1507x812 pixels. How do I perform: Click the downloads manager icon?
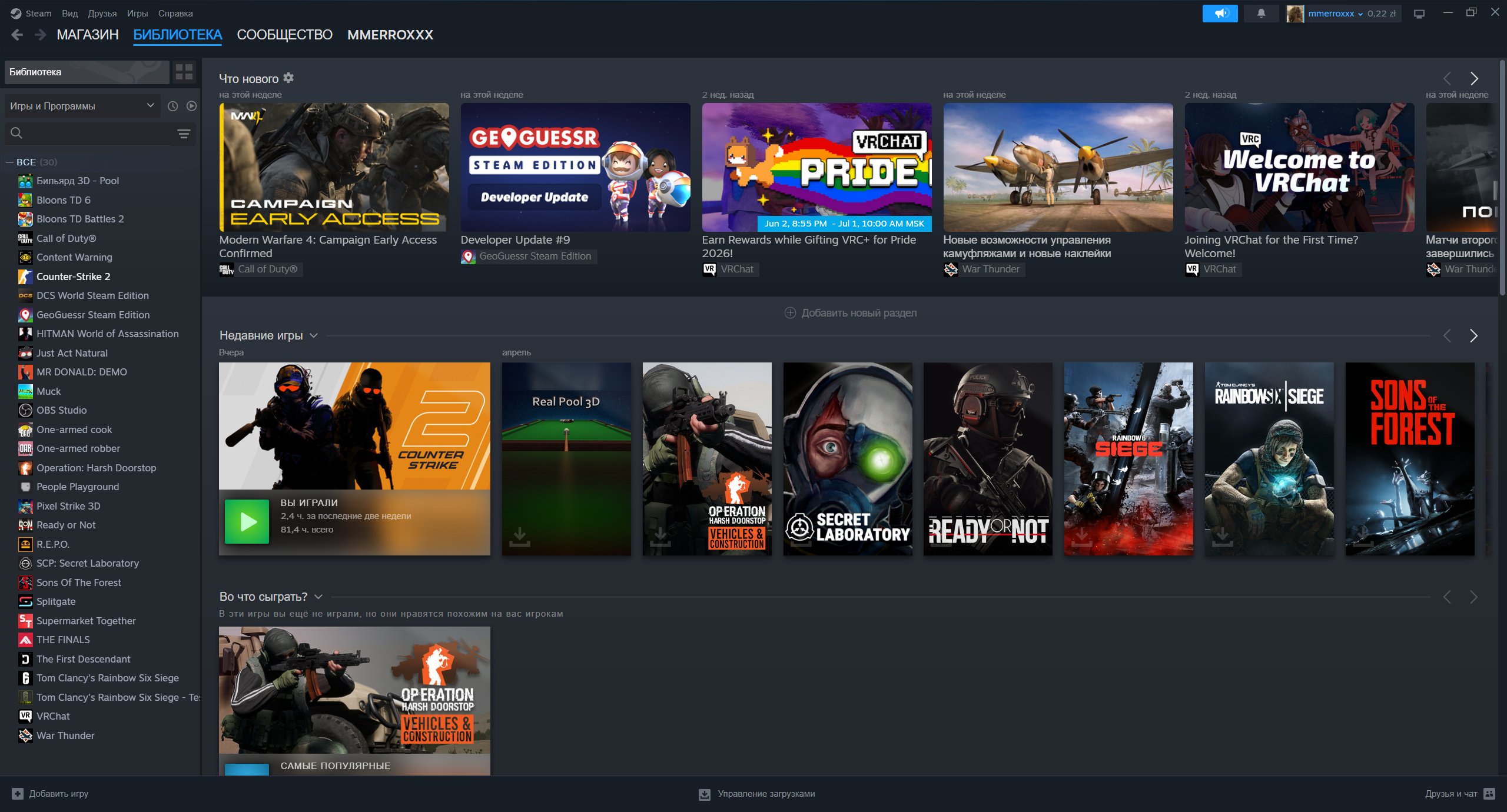(704, 794)
